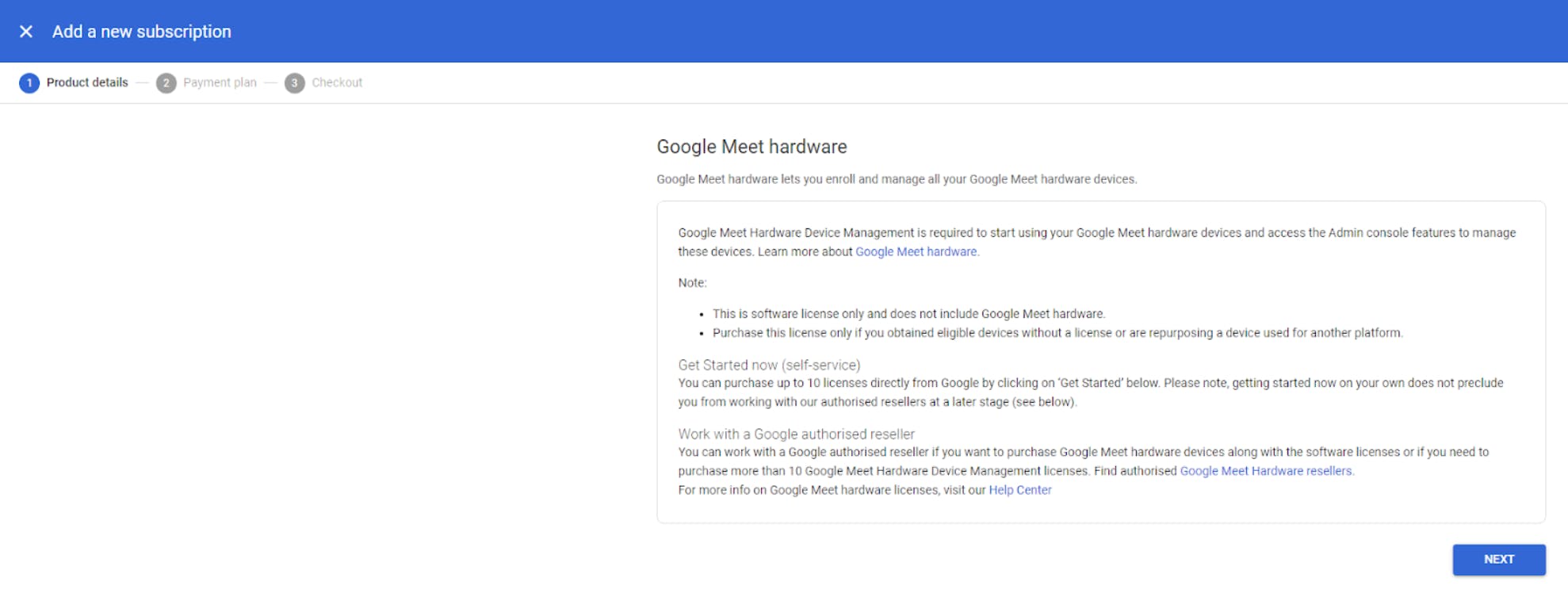Open the Google Meet hardware link
Image resolution: width=1568 pixels, height=612 pixels.
tap(916, 252)
